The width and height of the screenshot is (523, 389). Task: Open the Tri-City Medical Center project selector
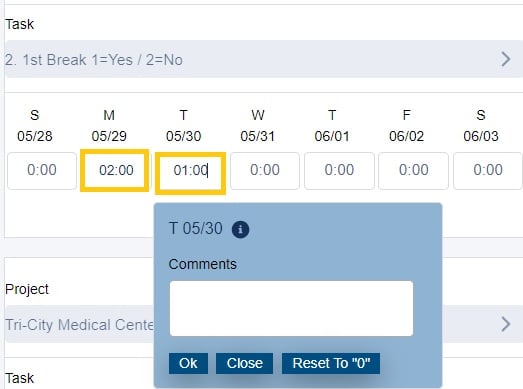click(264, 324)
